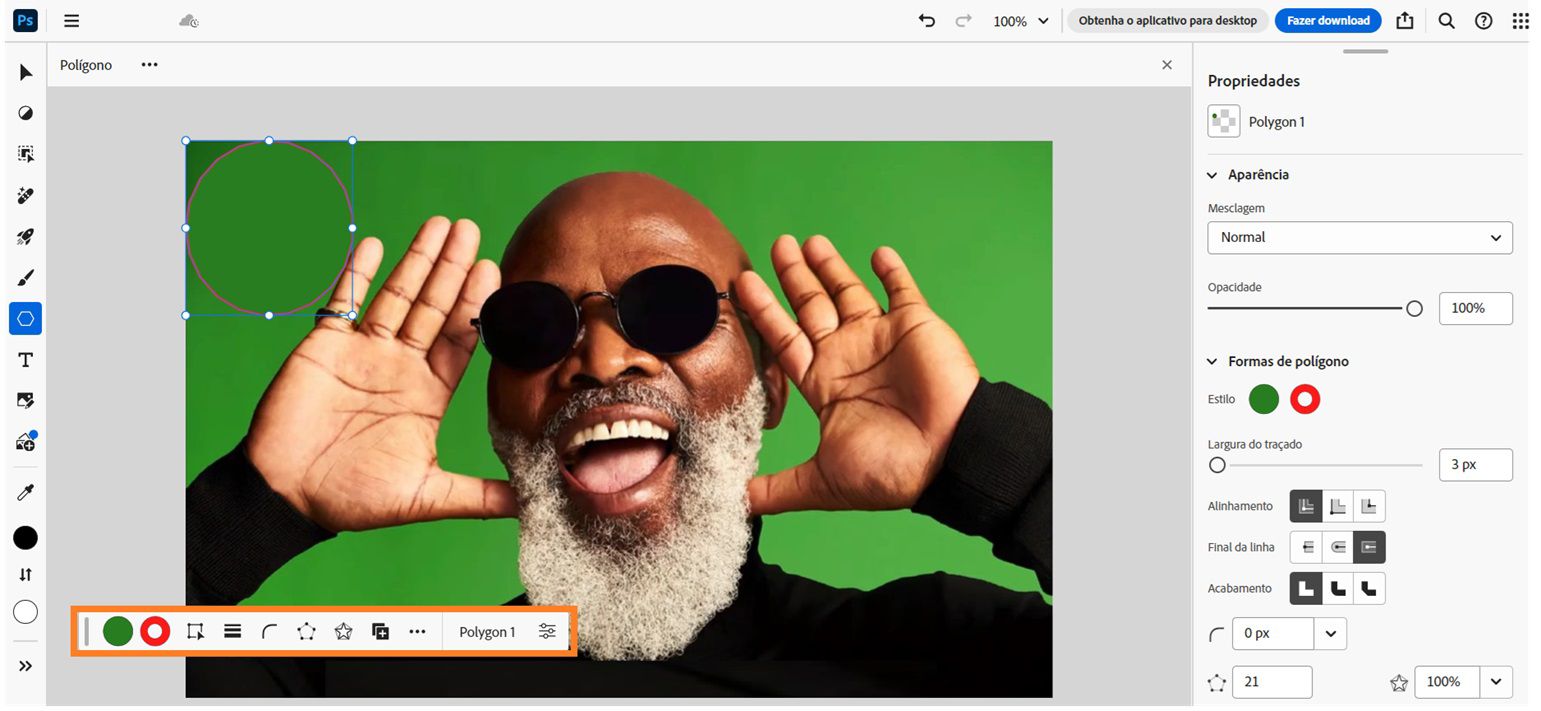Select the Move tool
This screenshot has width=1541, height=711.
[25, 72]
